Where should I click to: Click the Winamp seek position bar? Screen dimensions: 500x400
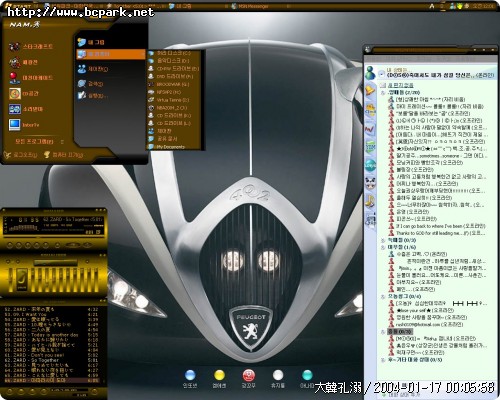click(x=54, y=237)
